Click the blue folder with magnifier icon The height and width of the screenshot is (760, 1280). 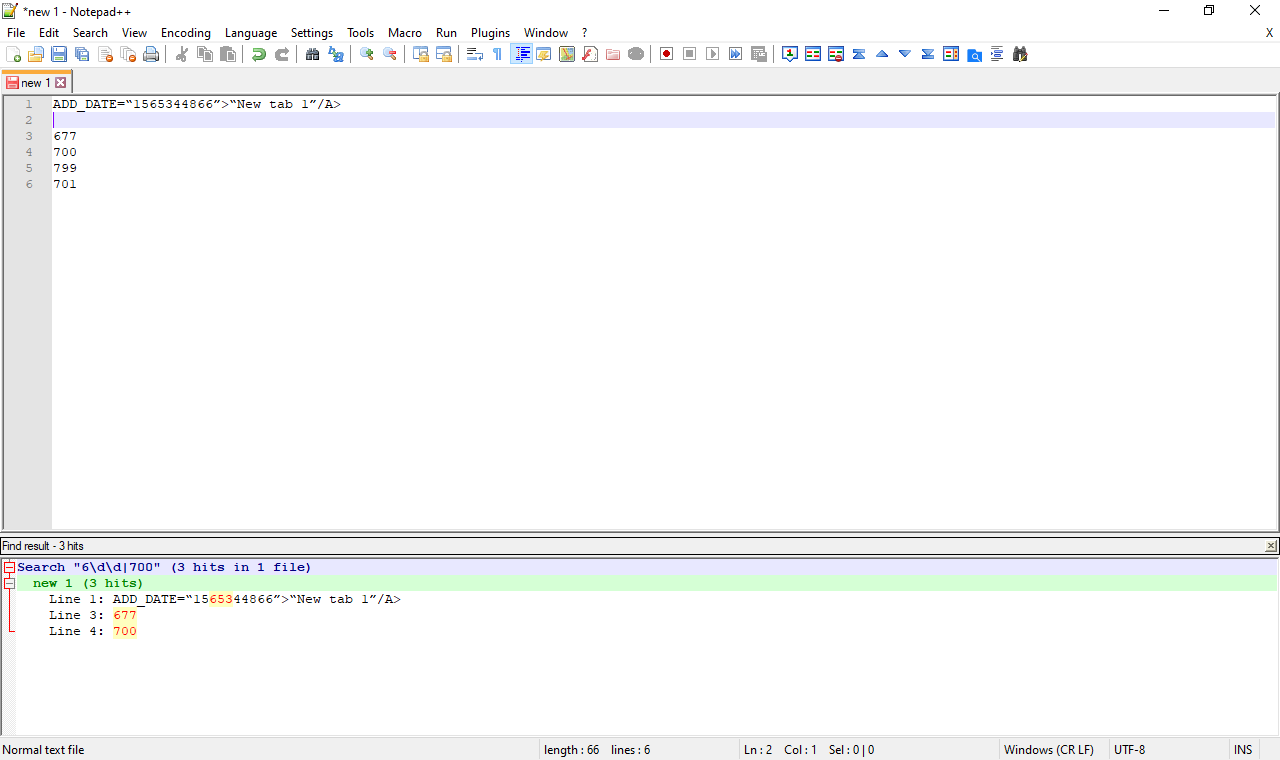coord(974,54)
